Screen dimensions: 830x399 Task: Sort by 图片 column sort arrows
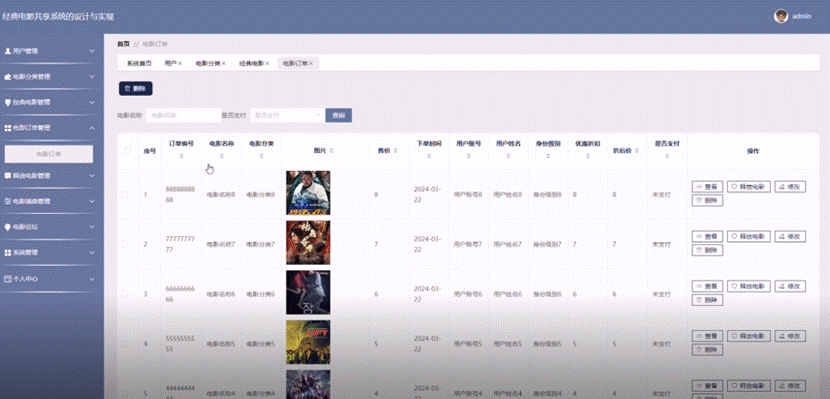coord(331,151)
